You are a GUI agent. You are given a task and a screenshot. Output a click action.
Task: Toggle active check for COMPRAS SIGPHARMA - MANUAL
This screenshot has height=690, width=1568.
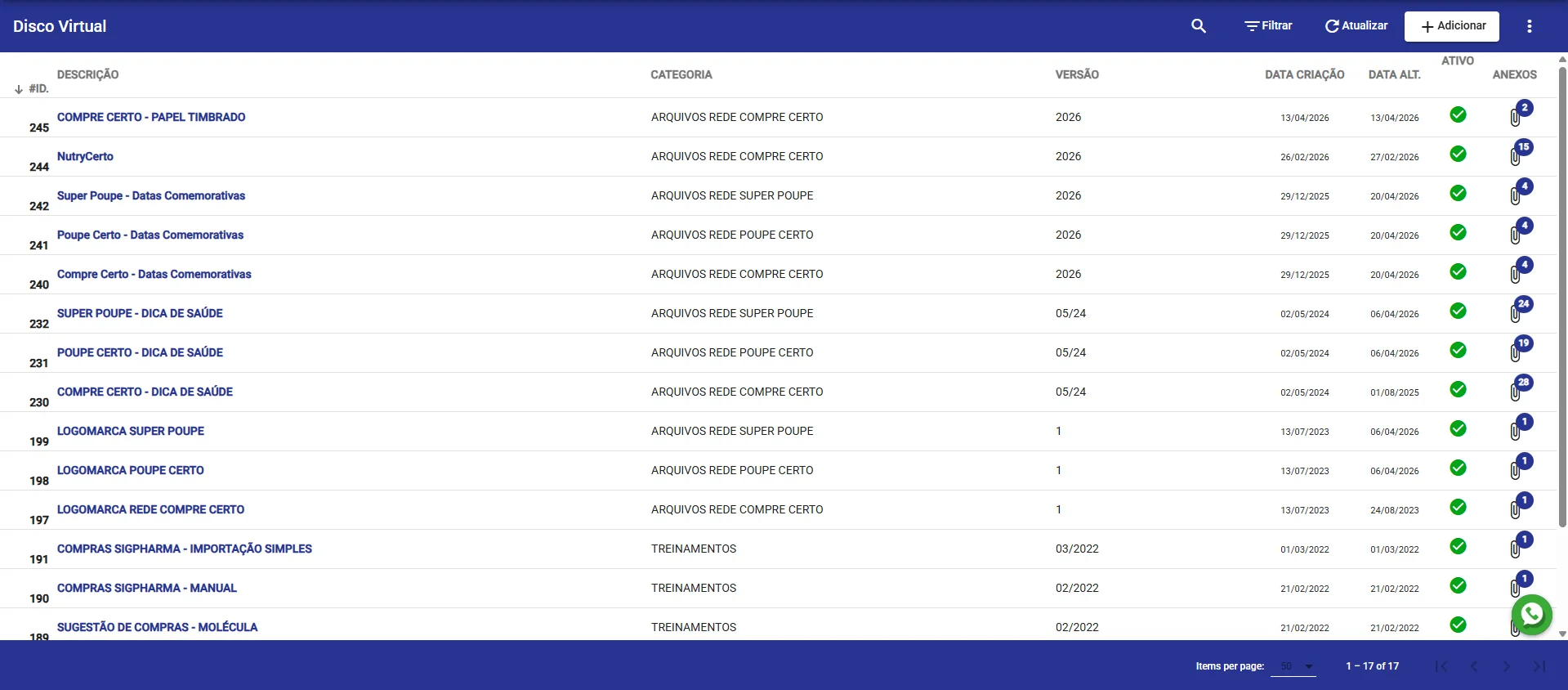pyautogui.click(x=1458, y=585)
